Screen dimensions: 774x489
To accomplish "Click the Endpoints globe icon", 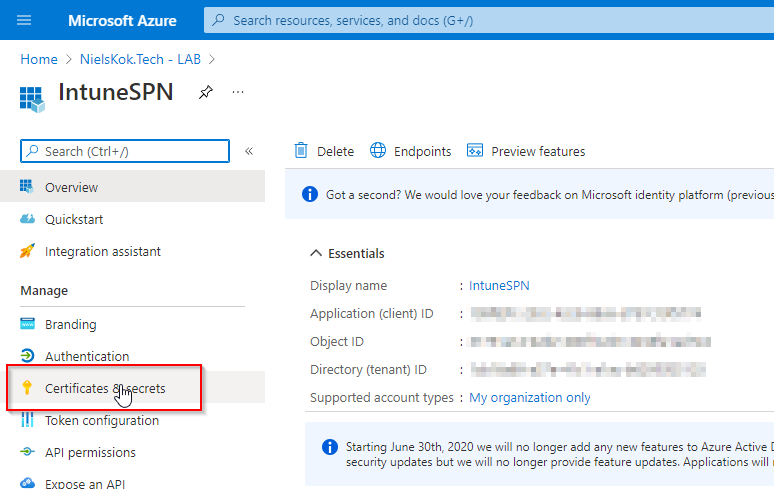I will pyautogui.click(x=378, y=150).
